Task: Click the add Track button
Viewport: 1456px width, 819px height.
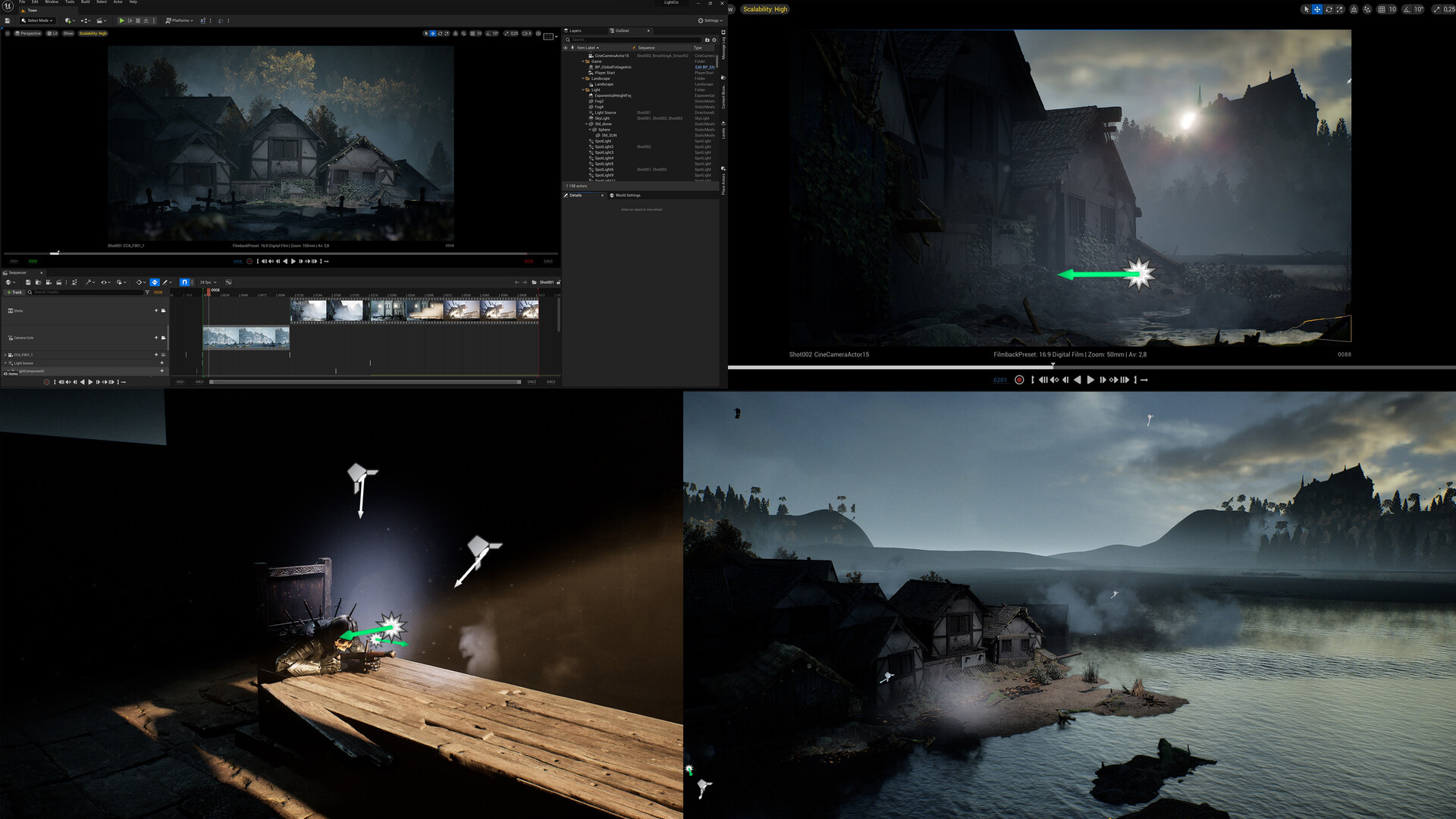Action: (14, 292)
